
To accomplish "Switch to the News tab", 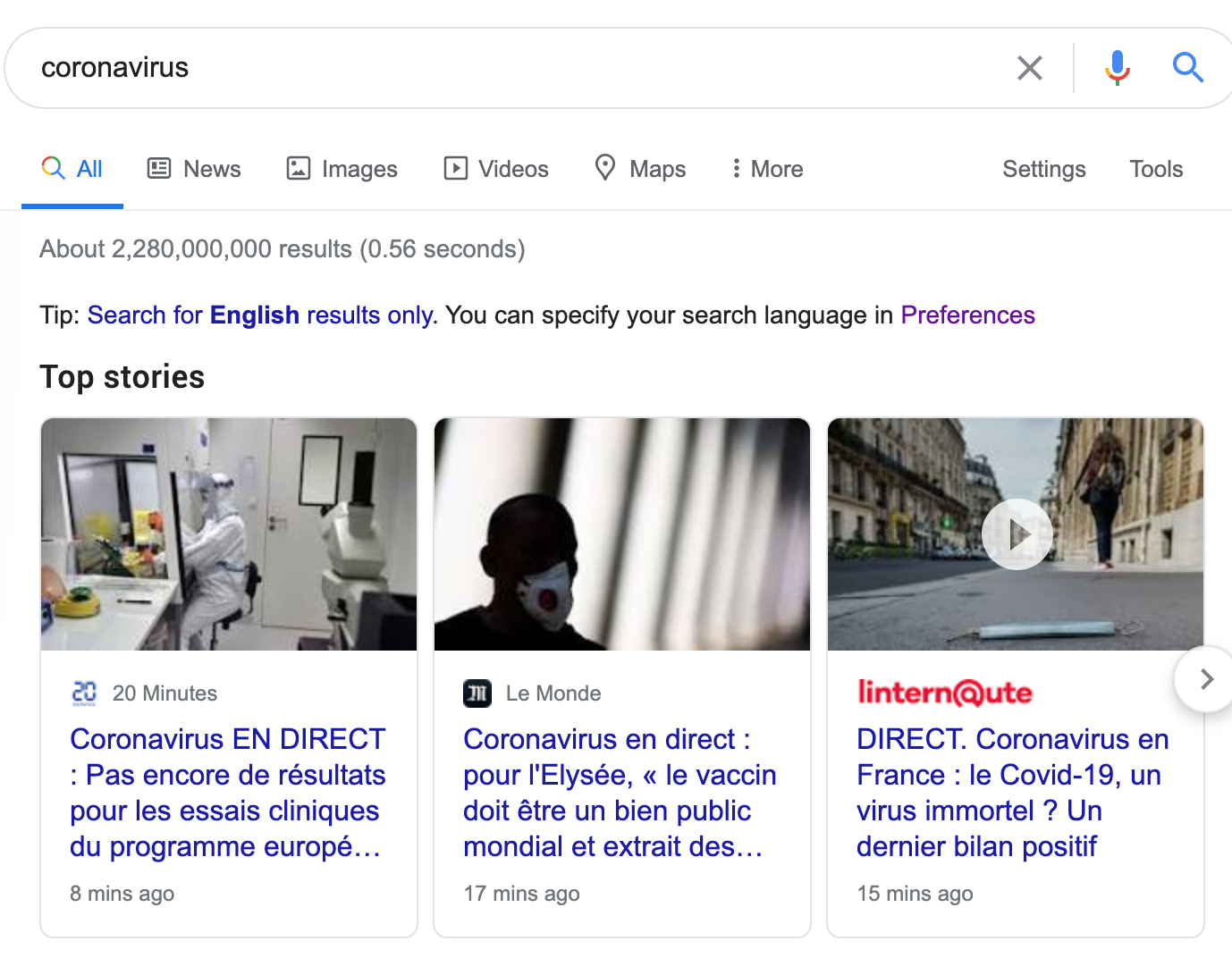I will coord(194,169).
